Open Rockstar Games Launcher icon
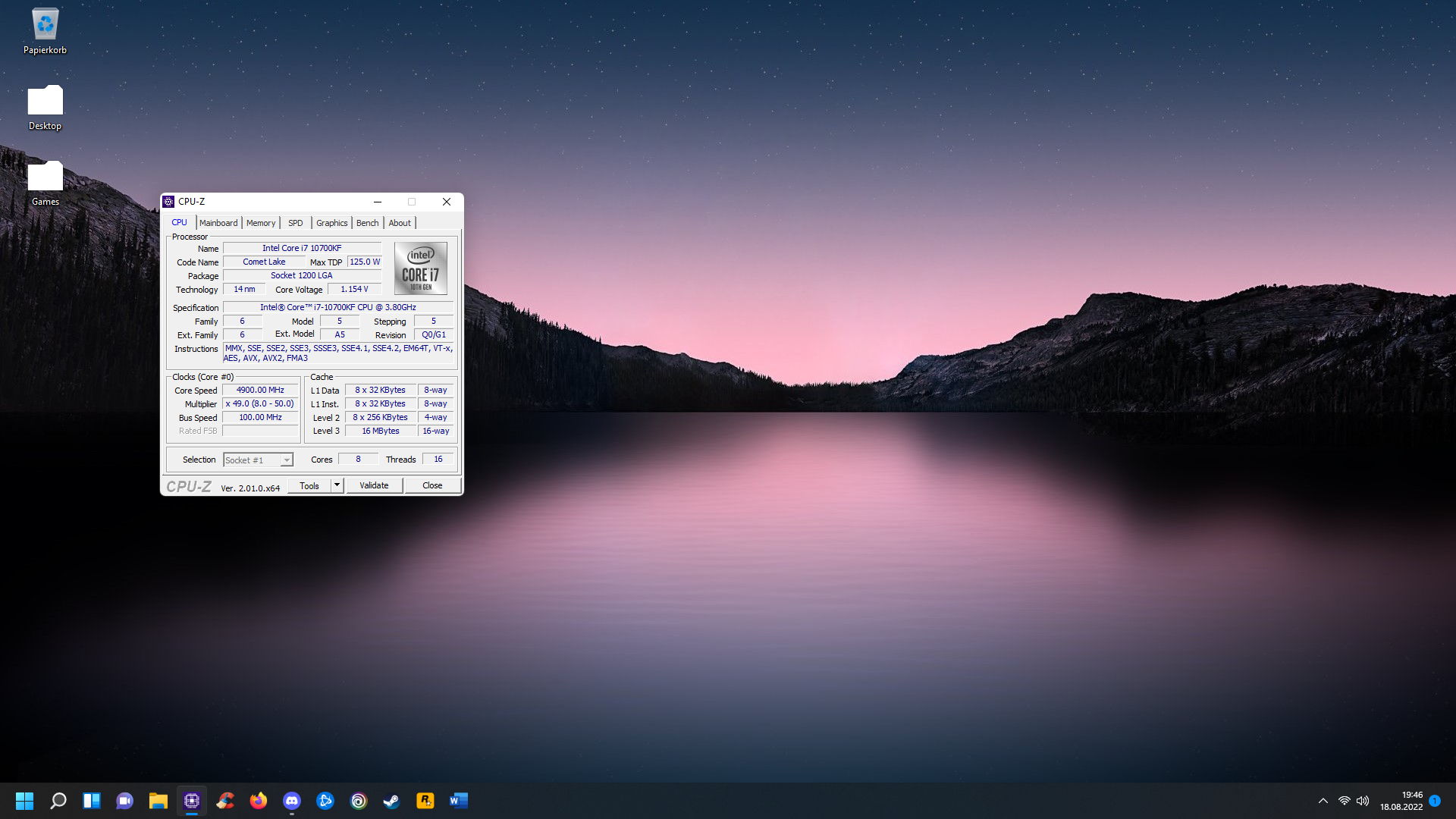 425,801
